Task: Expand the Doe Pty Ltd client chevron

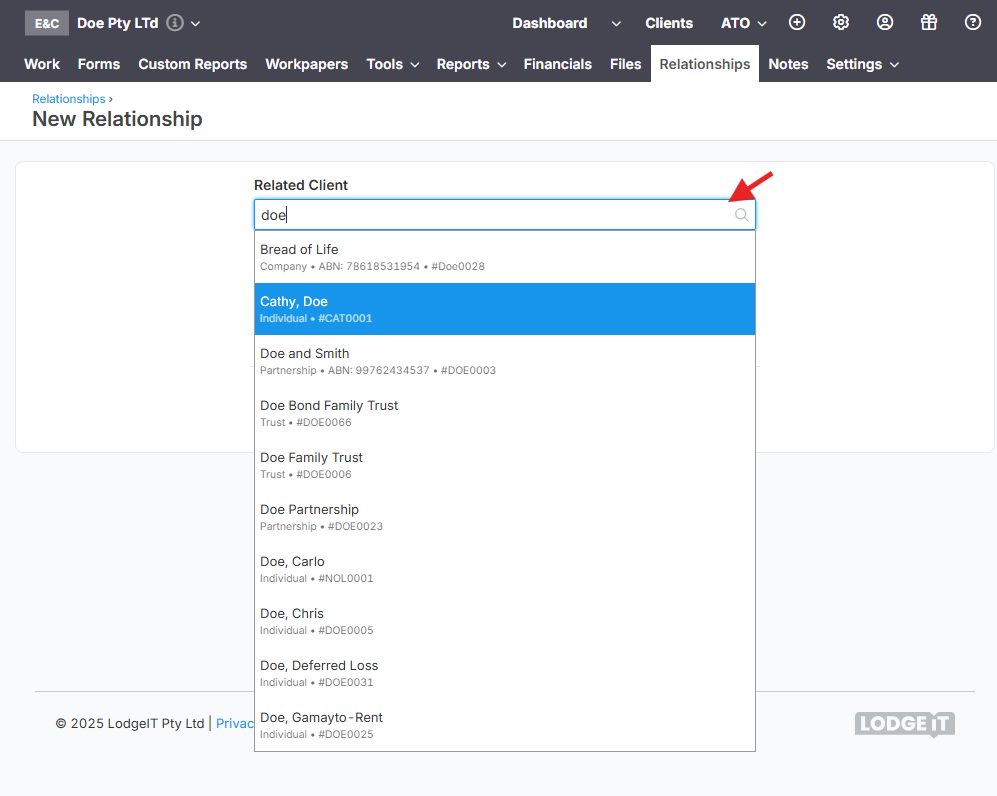Action: tap(196, 24)
